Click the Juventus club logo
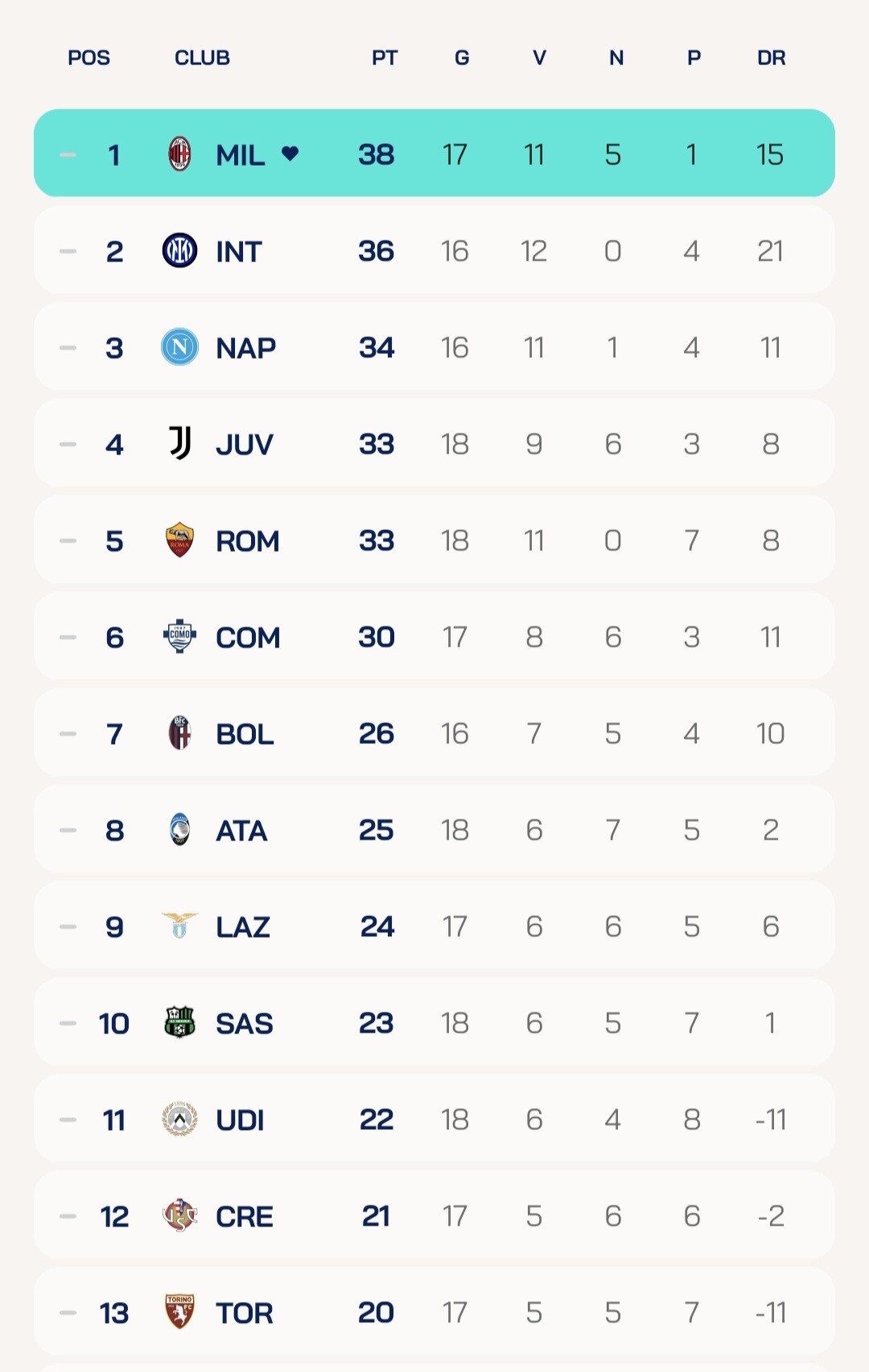 (x=179, y=444)
